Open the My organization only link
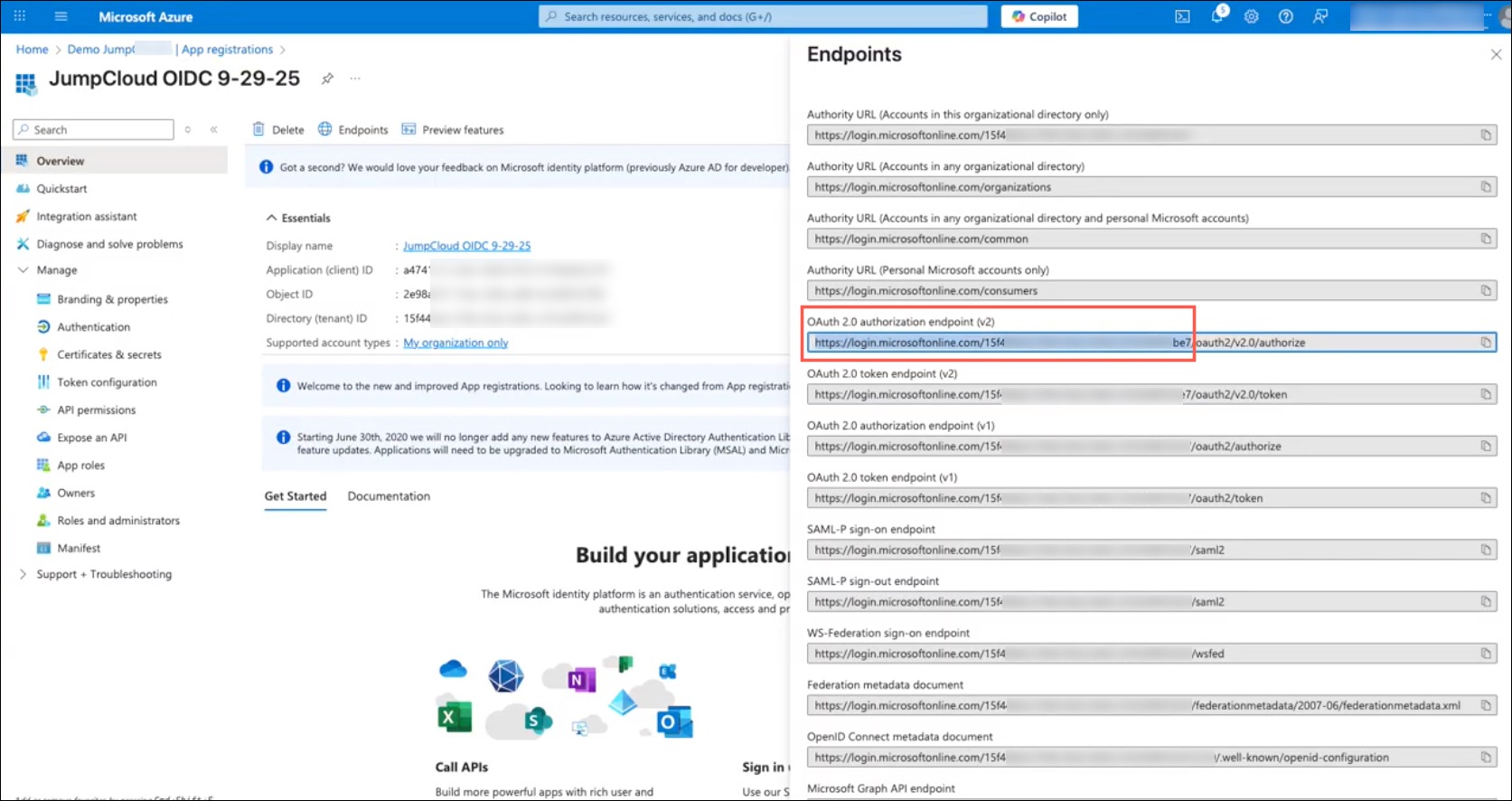The height and width of the screenshot is (801, 1512). tap(455, 343)
